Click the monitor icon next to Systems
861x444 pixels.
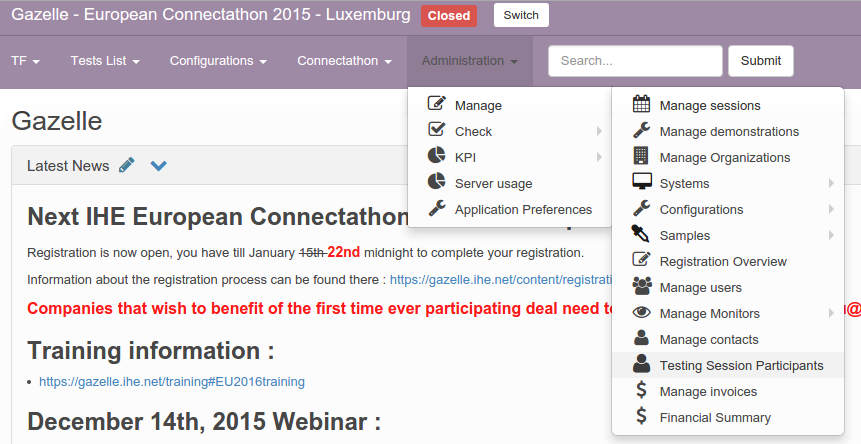click(642, 182)
